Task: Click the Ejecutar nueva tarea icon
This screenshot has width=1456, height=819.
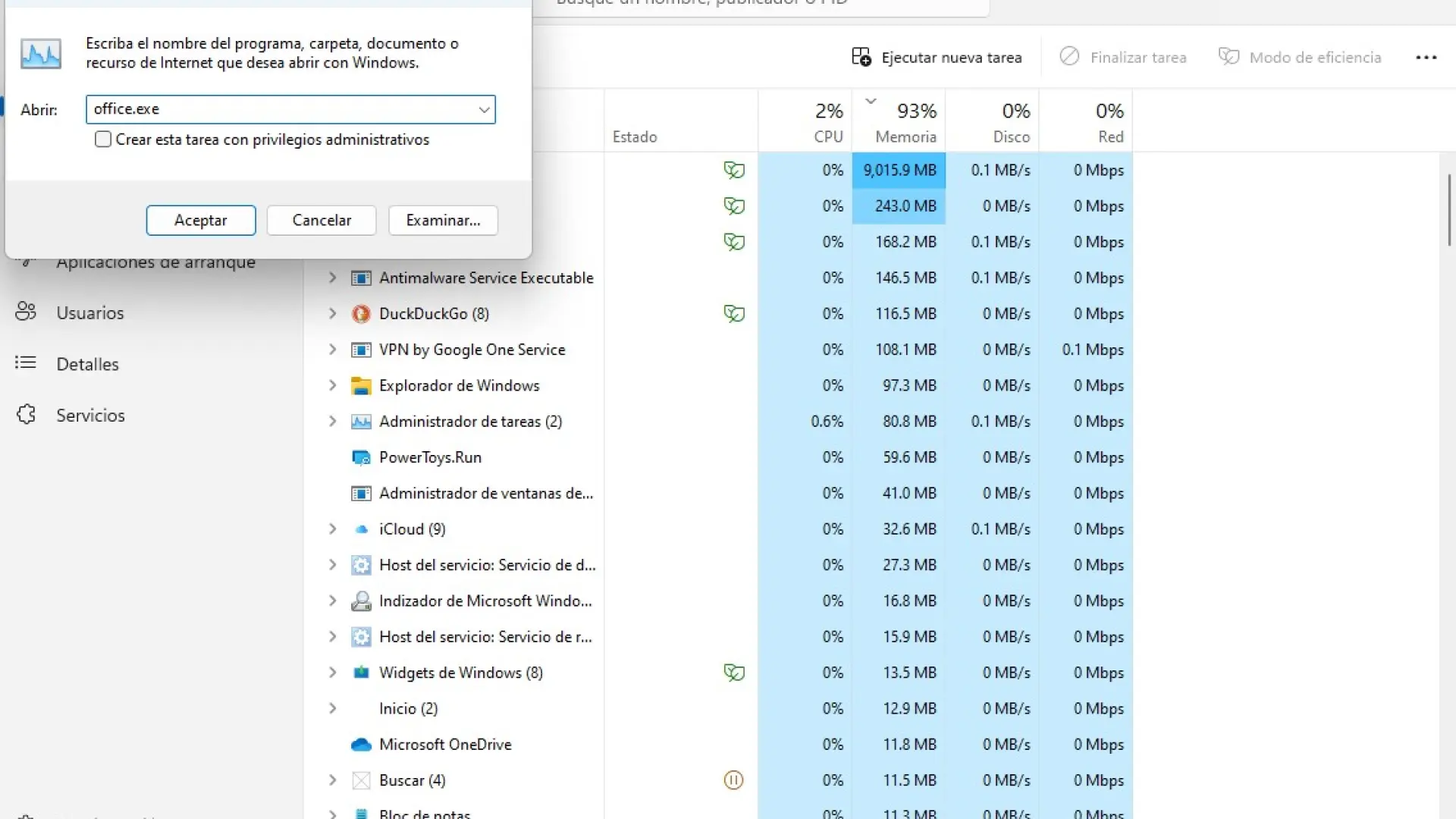Action: [x=861, y=58]
